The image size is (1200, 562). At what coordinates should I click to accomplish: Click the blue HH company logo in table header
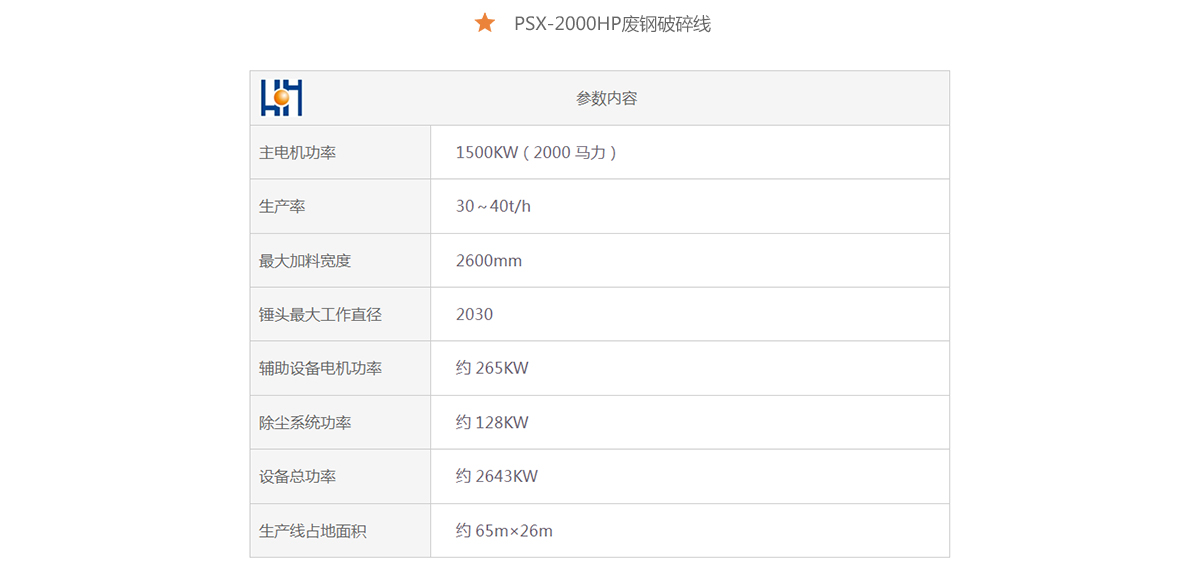[281, 98]
